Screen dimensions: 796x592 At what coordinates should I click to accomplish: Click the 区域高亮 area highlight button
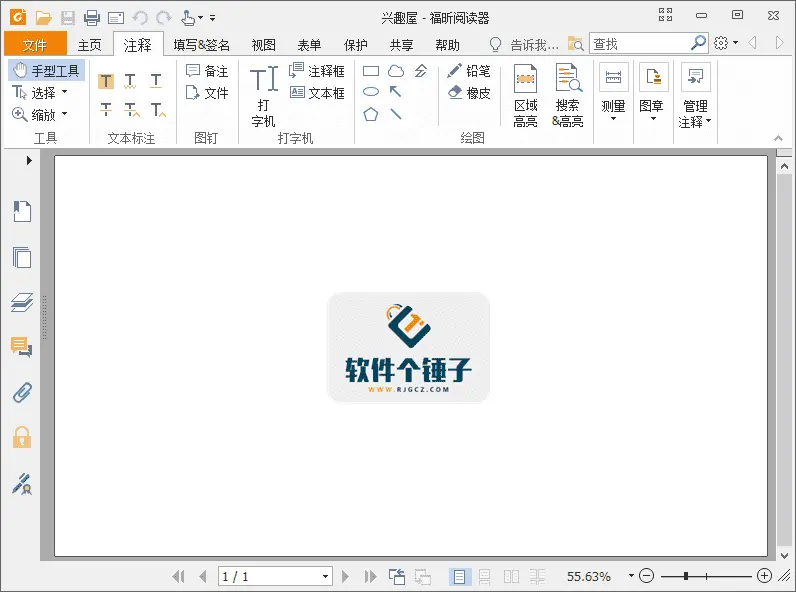click(x=525, y=95)
